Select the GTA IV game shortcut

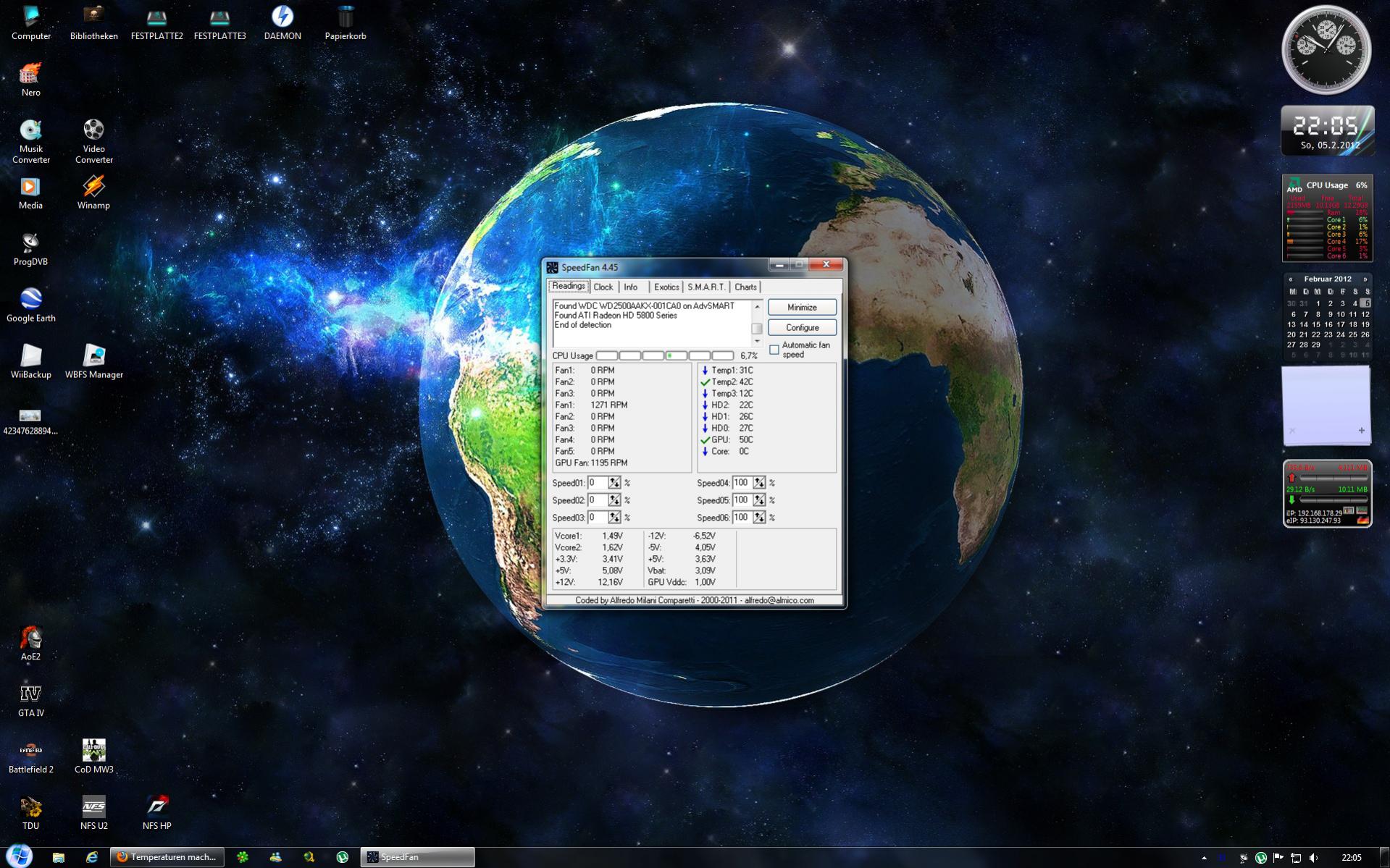point(30,694)
